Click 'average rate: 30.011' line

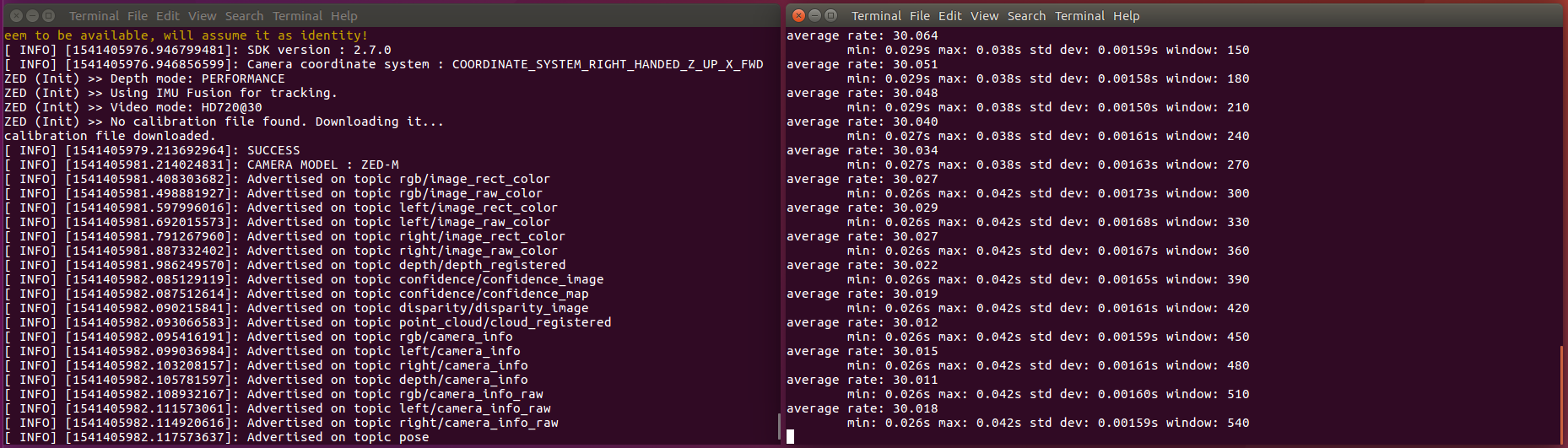(x=862, y=380)
